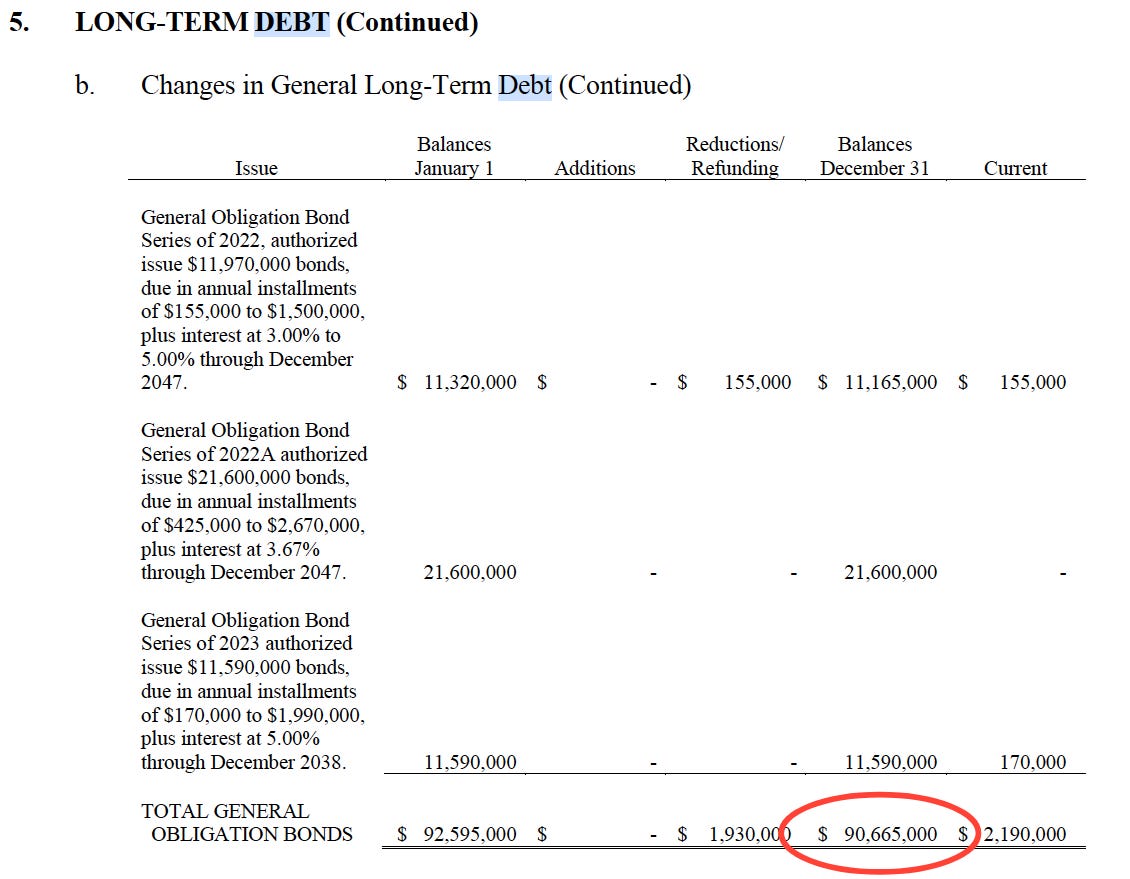
Task: Select the 'Balances January 1' column header
Action: pyautogui.click(x=454, y=156)
